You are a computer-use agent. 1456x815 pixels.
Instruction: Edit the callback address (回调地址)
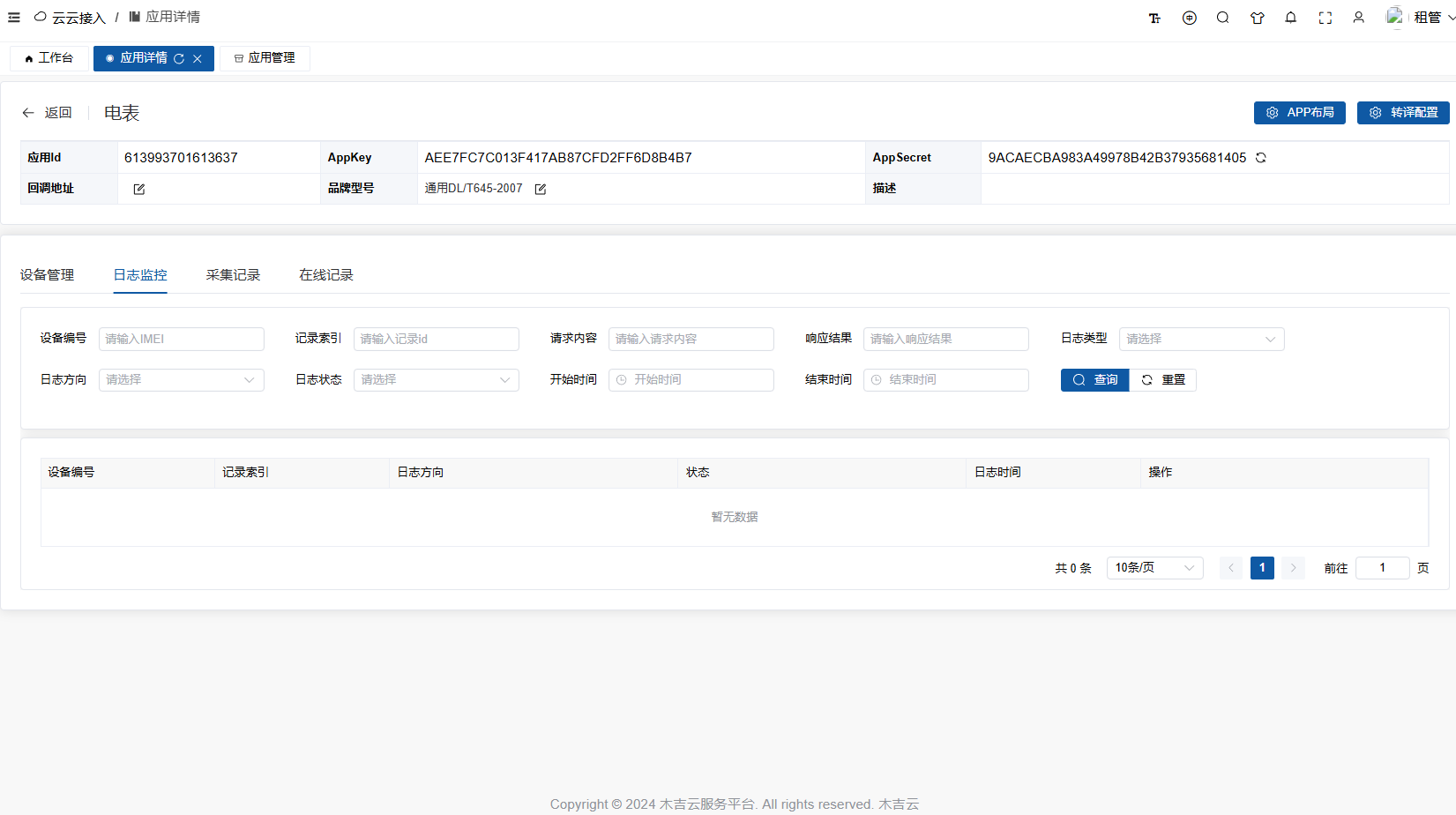point(139,189)
